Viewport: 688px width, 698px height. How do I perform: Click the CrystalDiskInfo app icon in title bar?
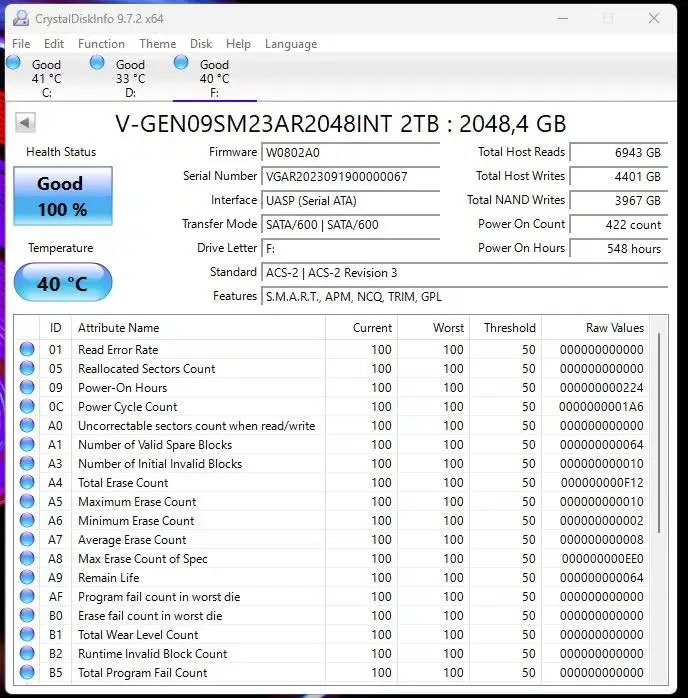point(21,18)
